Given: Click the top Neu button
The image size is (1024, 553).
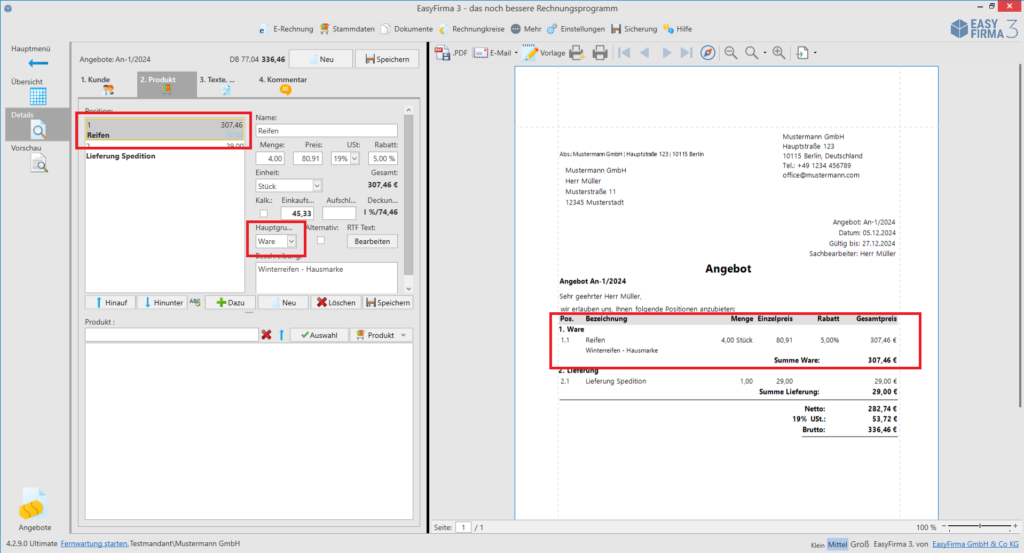Looking at the screenshot, I should pyautogui.click(x=321, y=59).
